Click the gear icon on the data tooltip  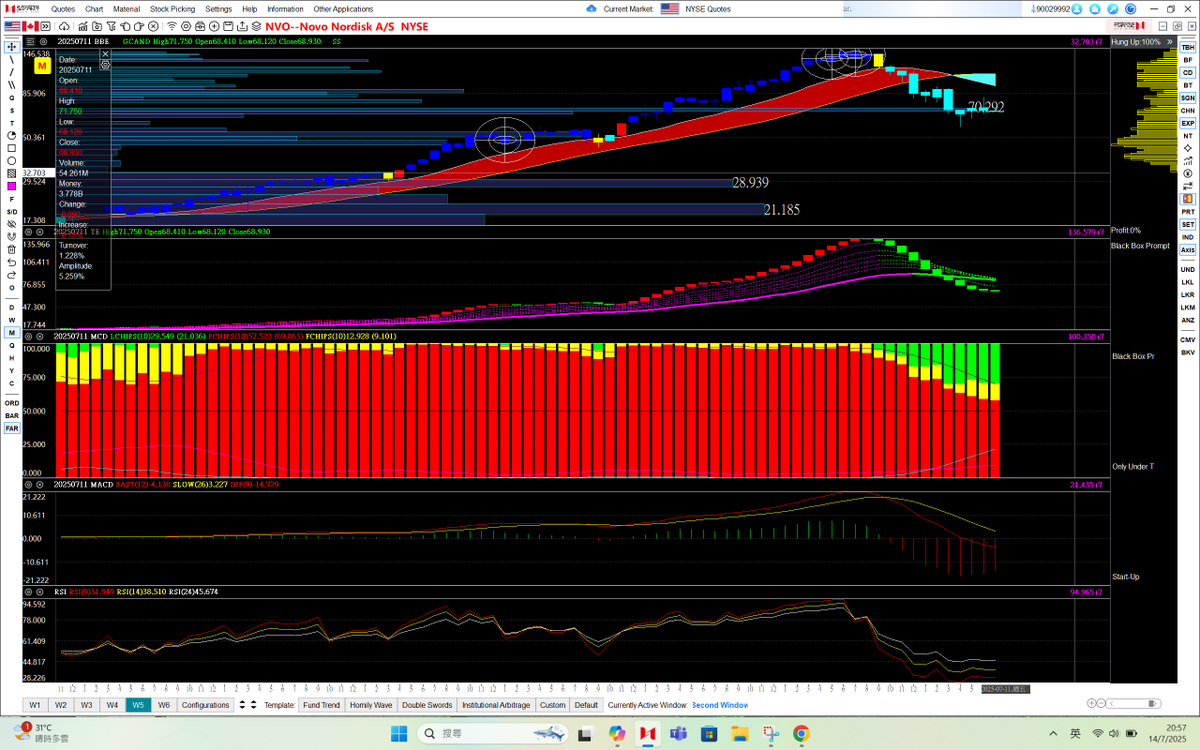[105, 64]
